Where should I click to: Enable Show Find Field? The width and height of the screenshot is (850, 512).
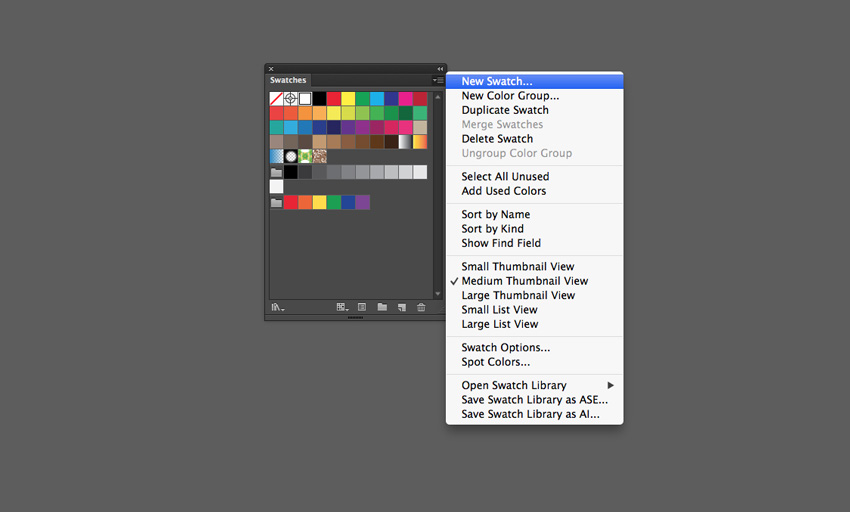535,243
